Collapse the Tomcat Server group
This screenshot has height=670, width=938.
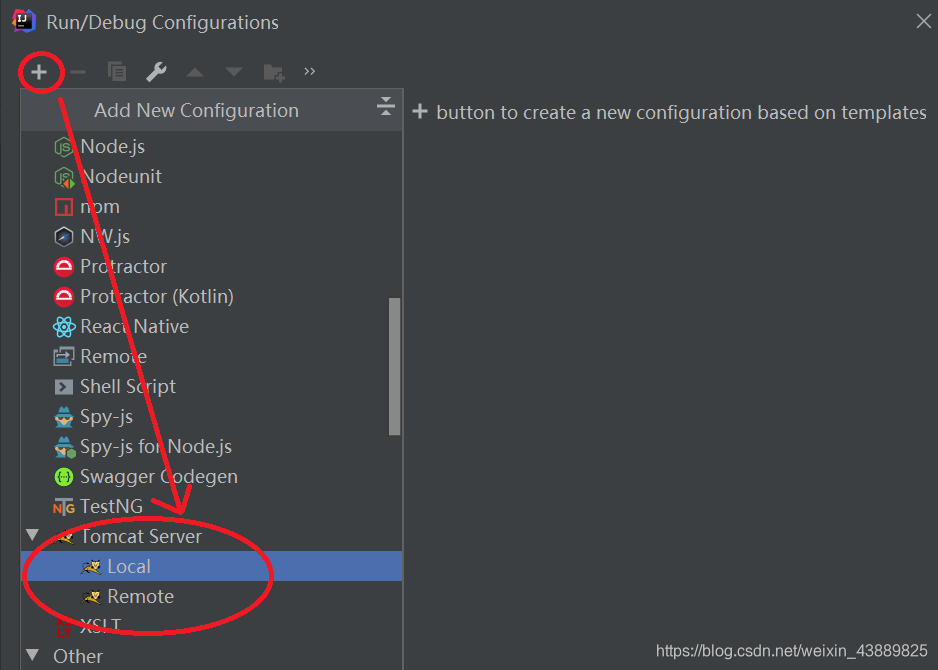point(32,535)
